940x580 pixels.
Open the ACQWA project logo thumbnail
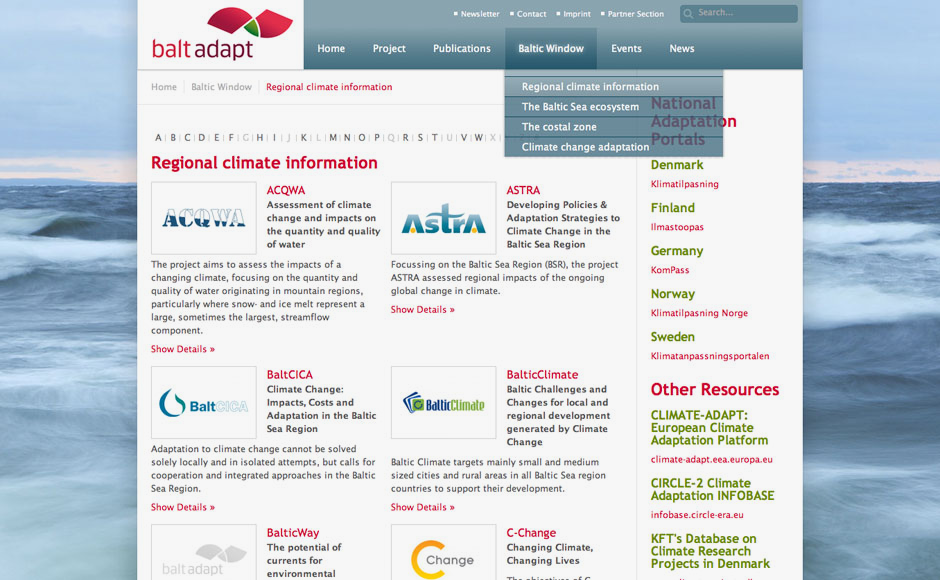pyautogui.click(x=203, y=218)
